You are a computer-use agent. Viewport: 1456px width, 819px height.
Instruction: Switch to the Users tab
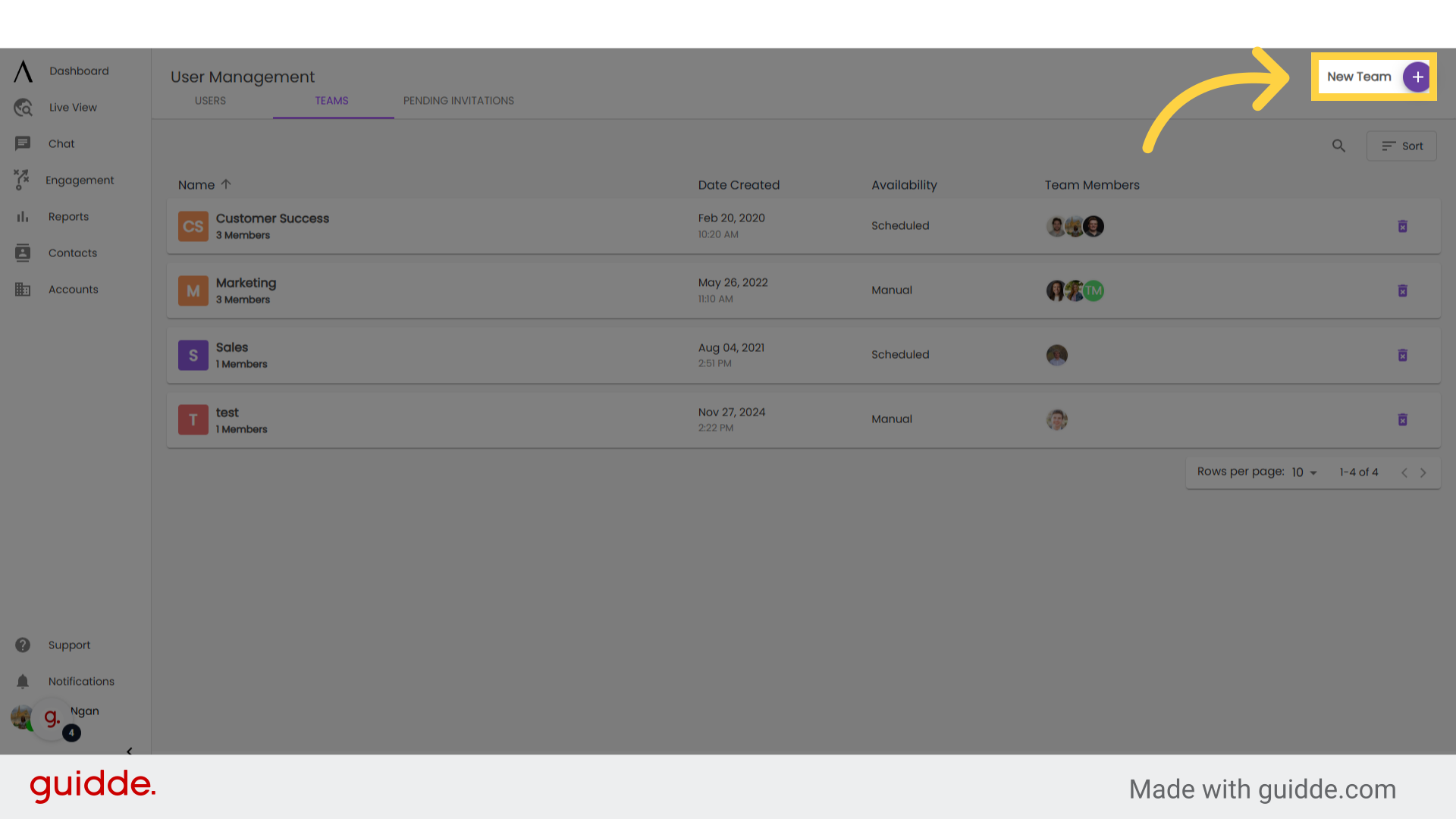pyautogui.click(x=210, y=101)
